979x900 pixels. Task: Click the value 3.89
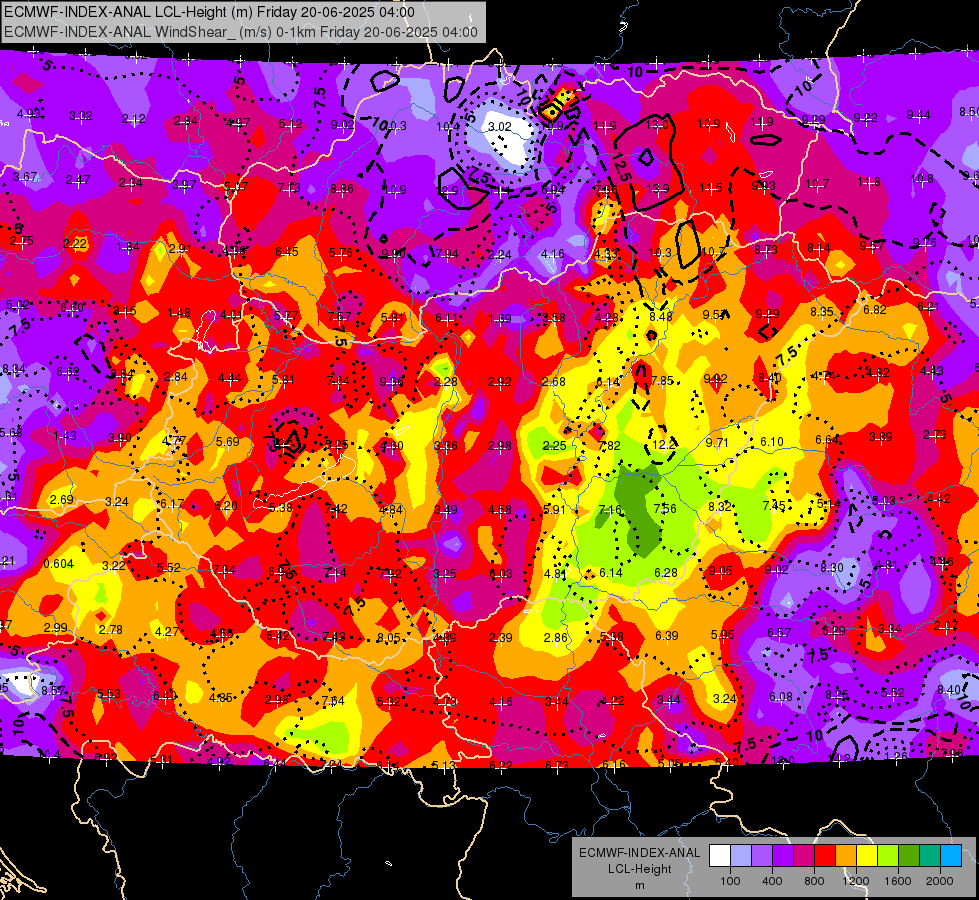880,437
